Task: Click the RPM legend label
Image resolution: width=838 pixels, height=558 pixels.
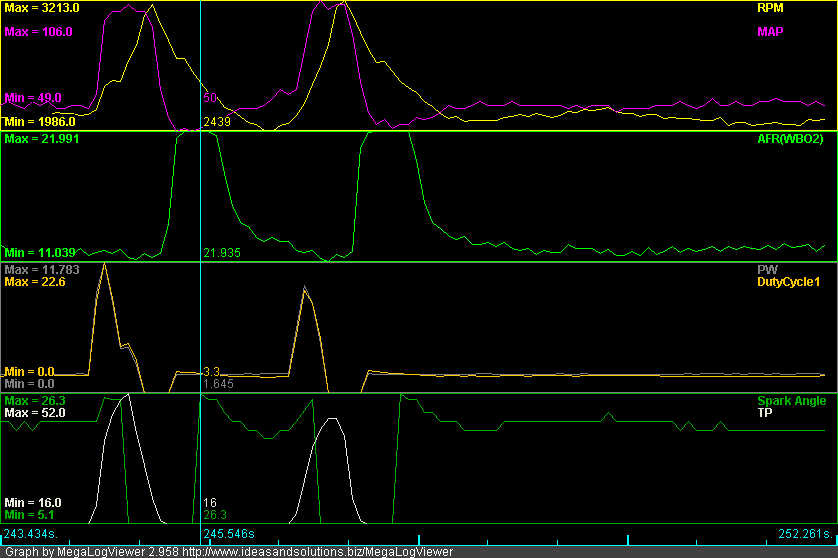Action: pos(770,8)
